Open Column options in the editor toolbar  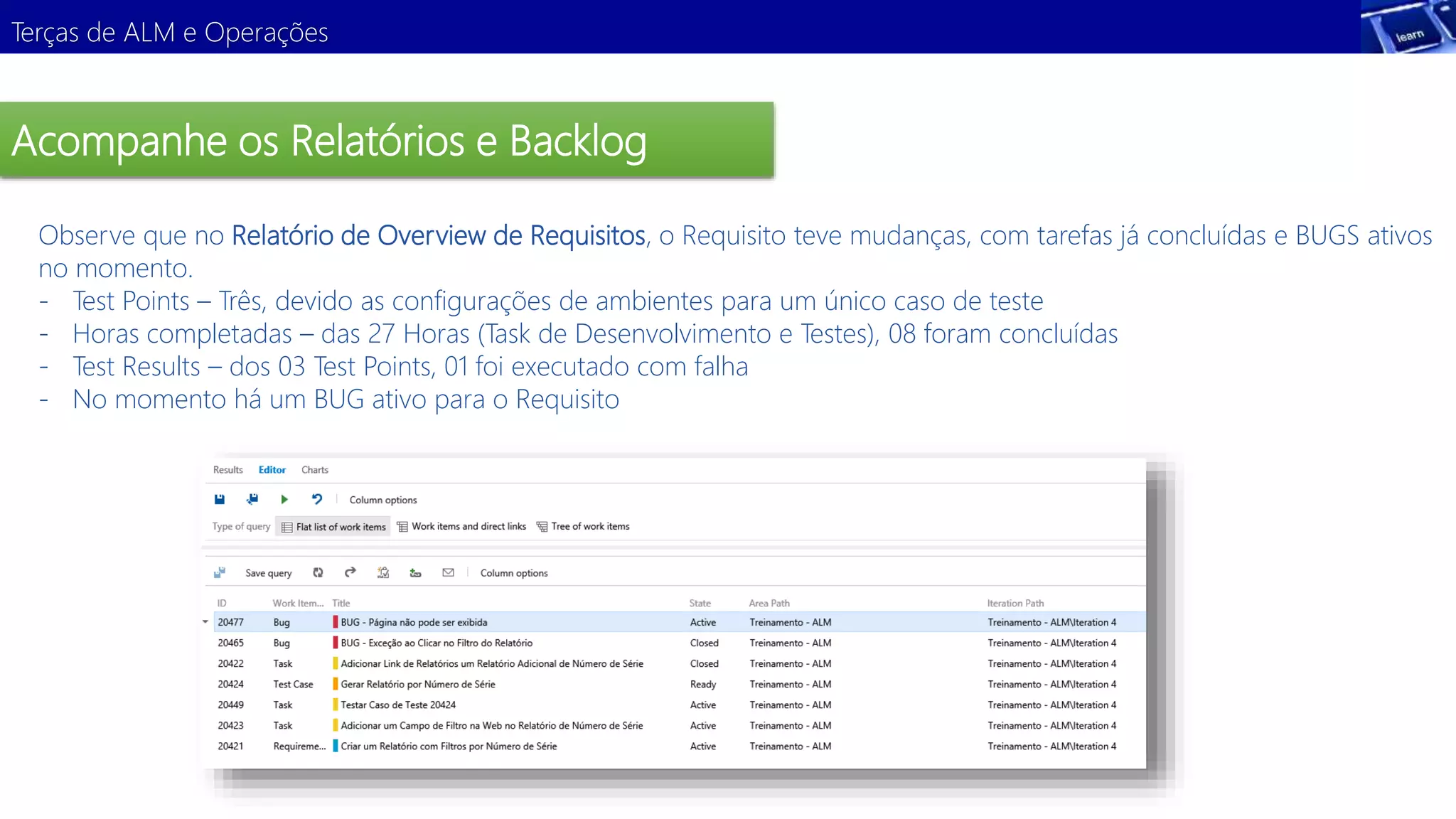click(383, 500)
